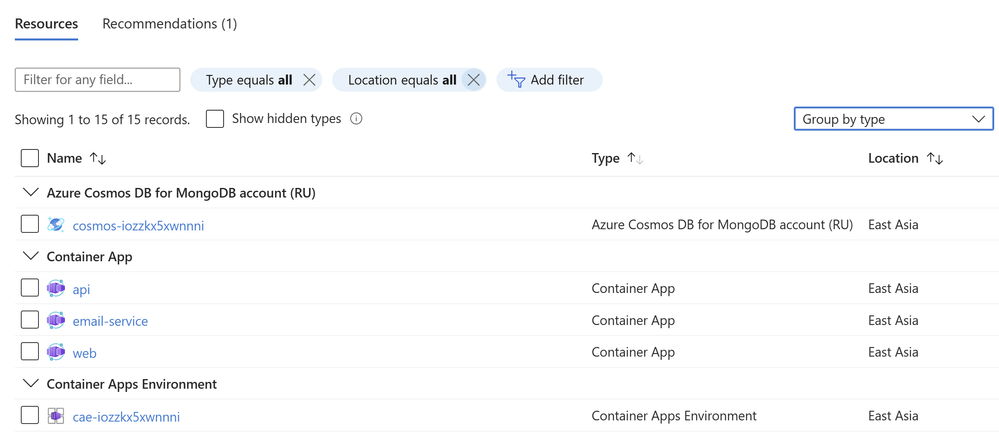Click the Add filter button

click(547, 80)
